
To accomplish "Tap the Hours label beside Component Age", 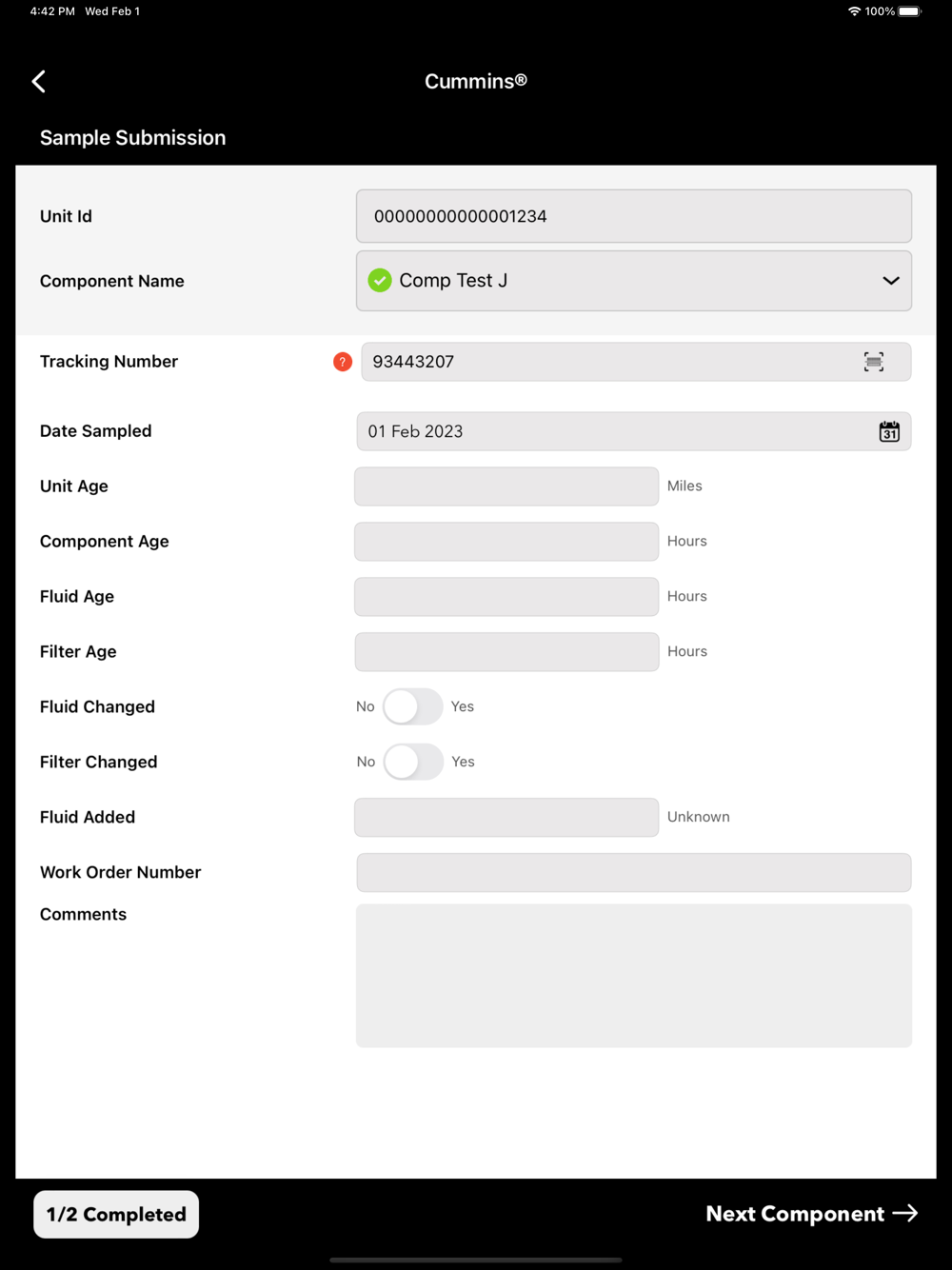I will point(687,541).
